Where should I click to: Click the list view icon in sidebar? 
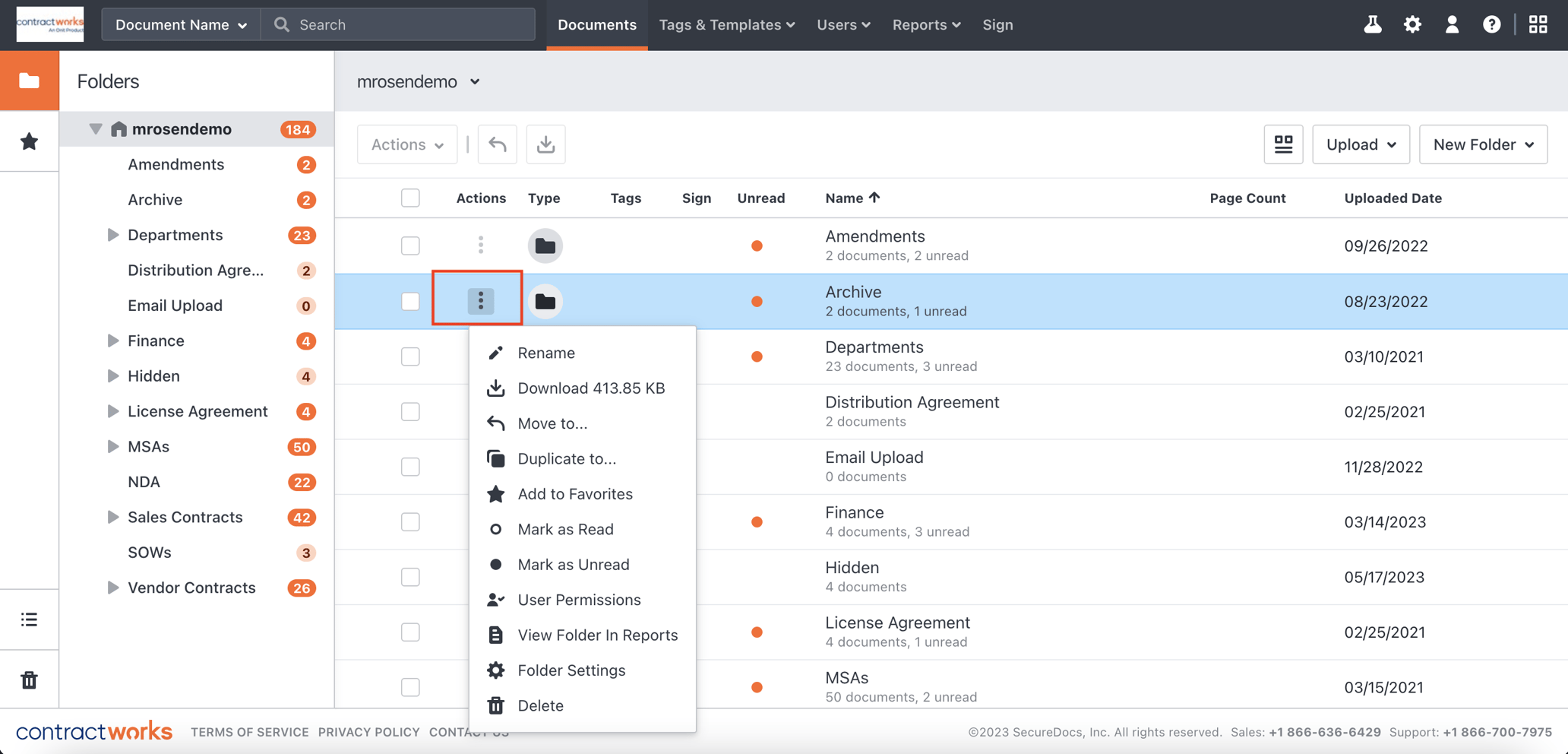29,619
